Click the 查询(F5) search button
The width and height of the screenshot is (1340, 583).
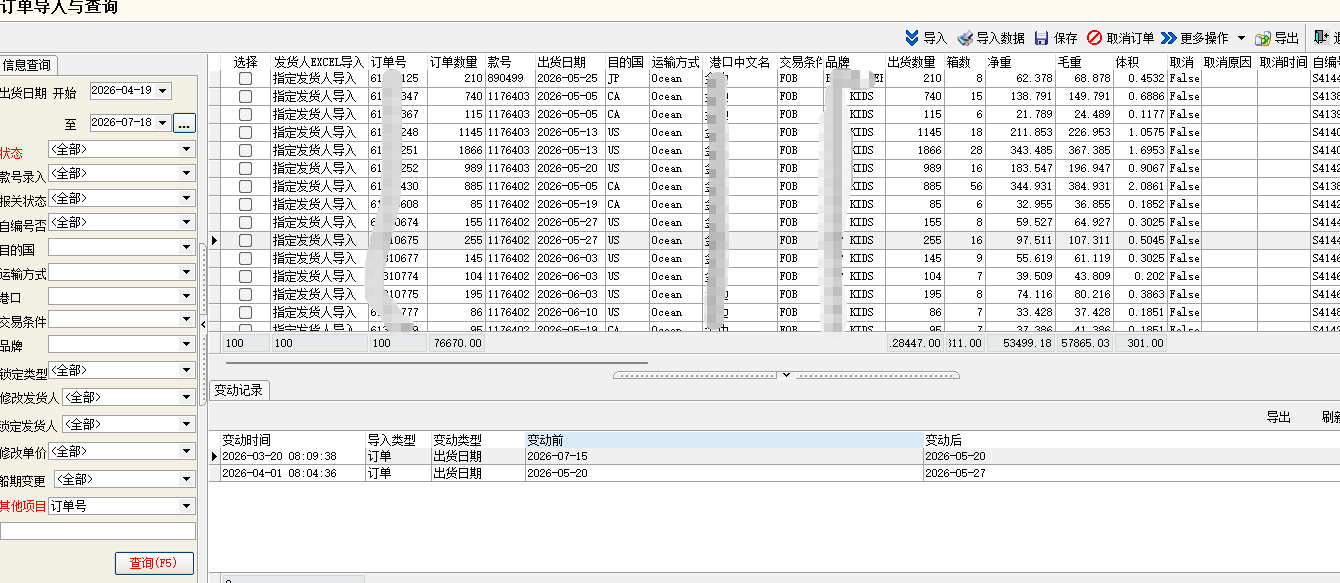tap(154, 563)
